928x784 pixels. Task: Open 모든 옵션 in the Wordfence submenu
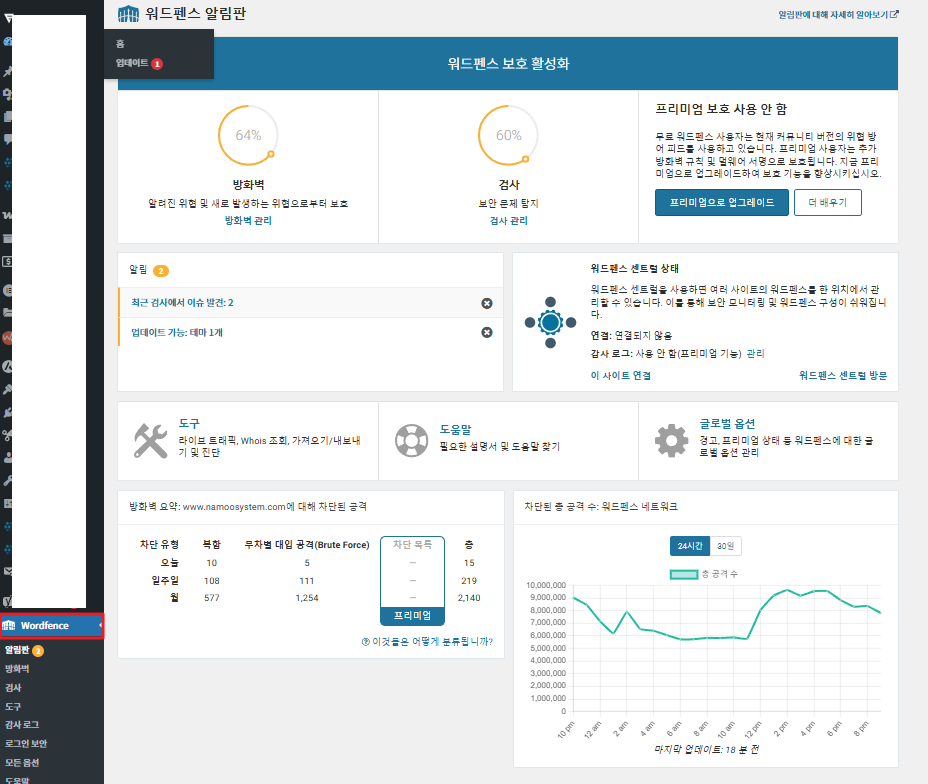(22, 763)
